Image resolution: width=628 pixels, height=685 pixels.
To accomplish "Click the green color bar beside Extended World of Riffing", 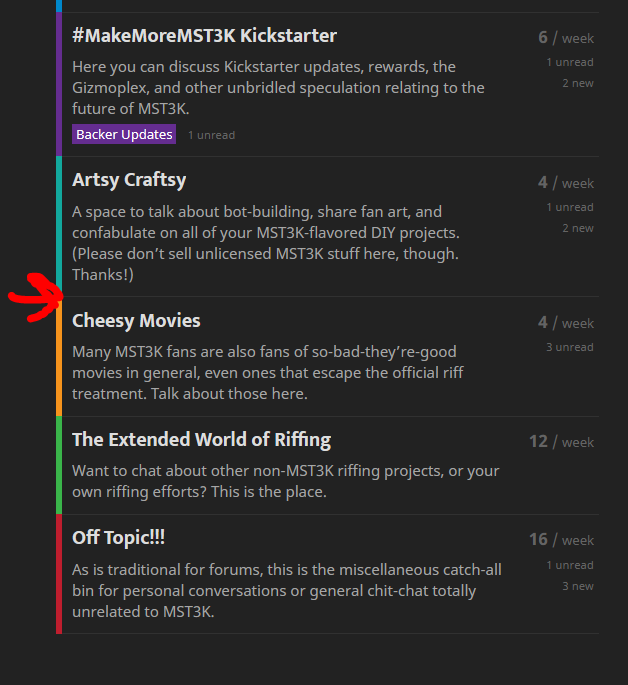I will click(59, 465).
